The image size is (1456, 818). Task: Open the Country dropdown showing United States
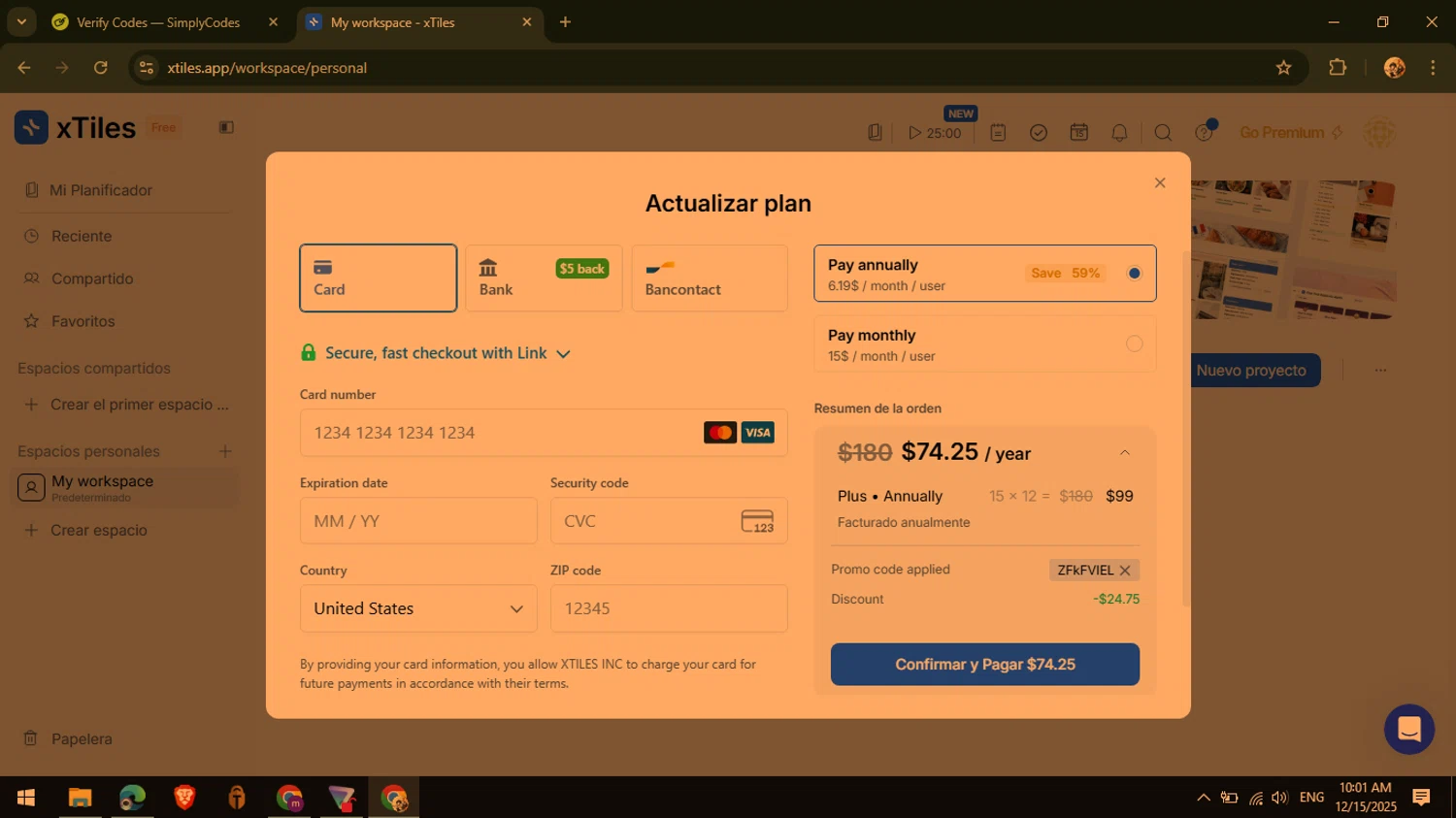tap(418, 608)
